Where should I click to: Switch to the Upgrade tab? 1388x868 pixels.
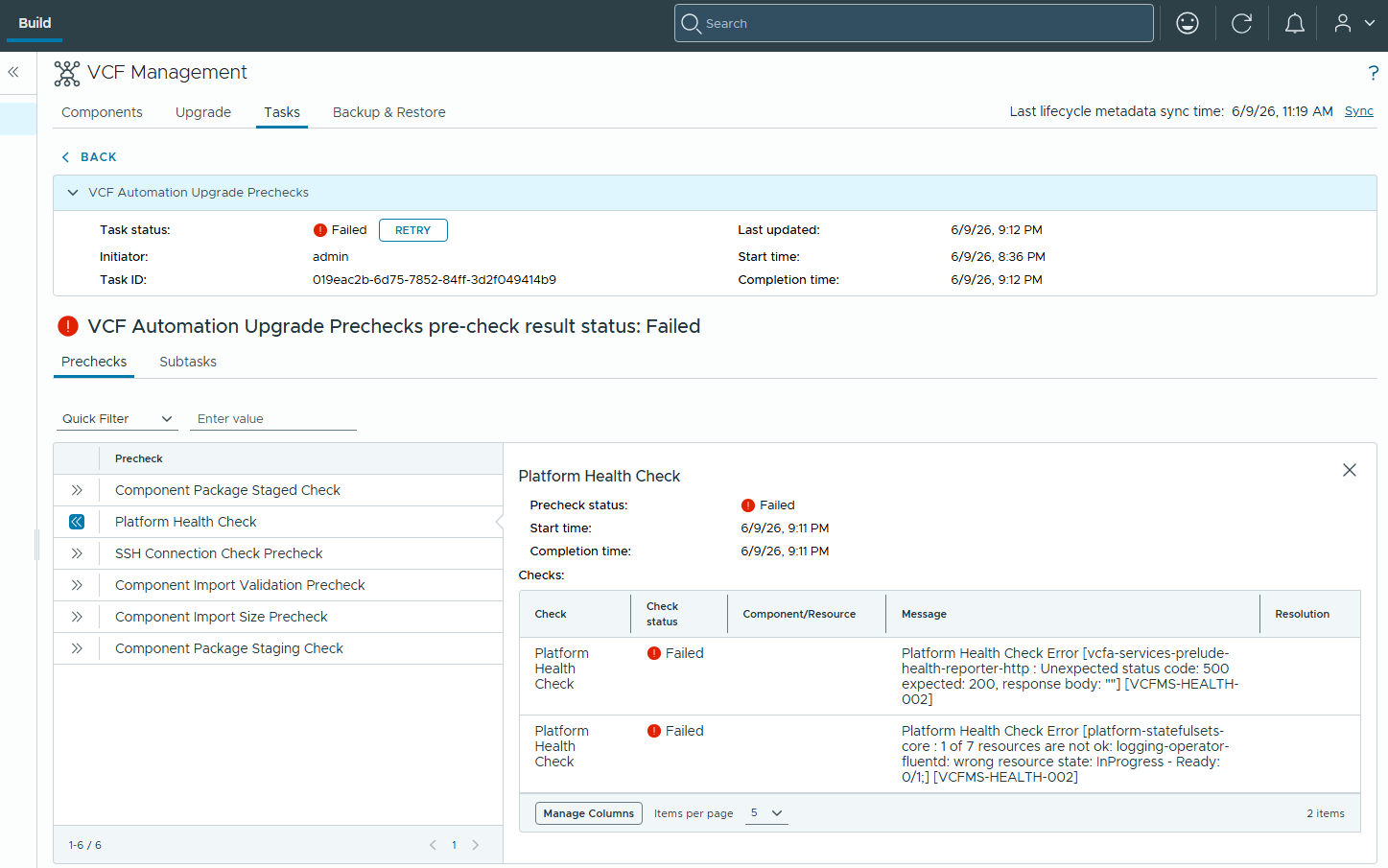pos(203,112)
